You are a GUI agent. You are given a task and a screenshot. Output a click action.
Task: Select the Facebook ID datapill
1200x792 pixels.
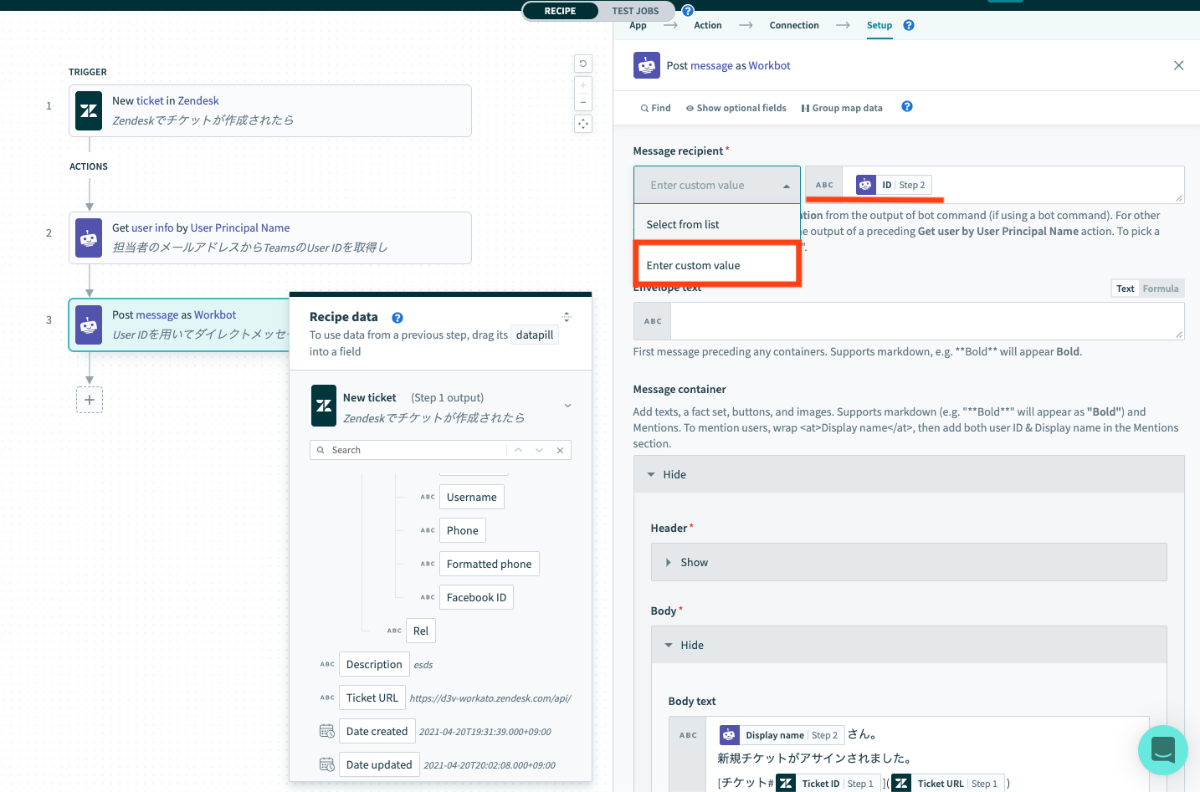[x=477, y=597]
